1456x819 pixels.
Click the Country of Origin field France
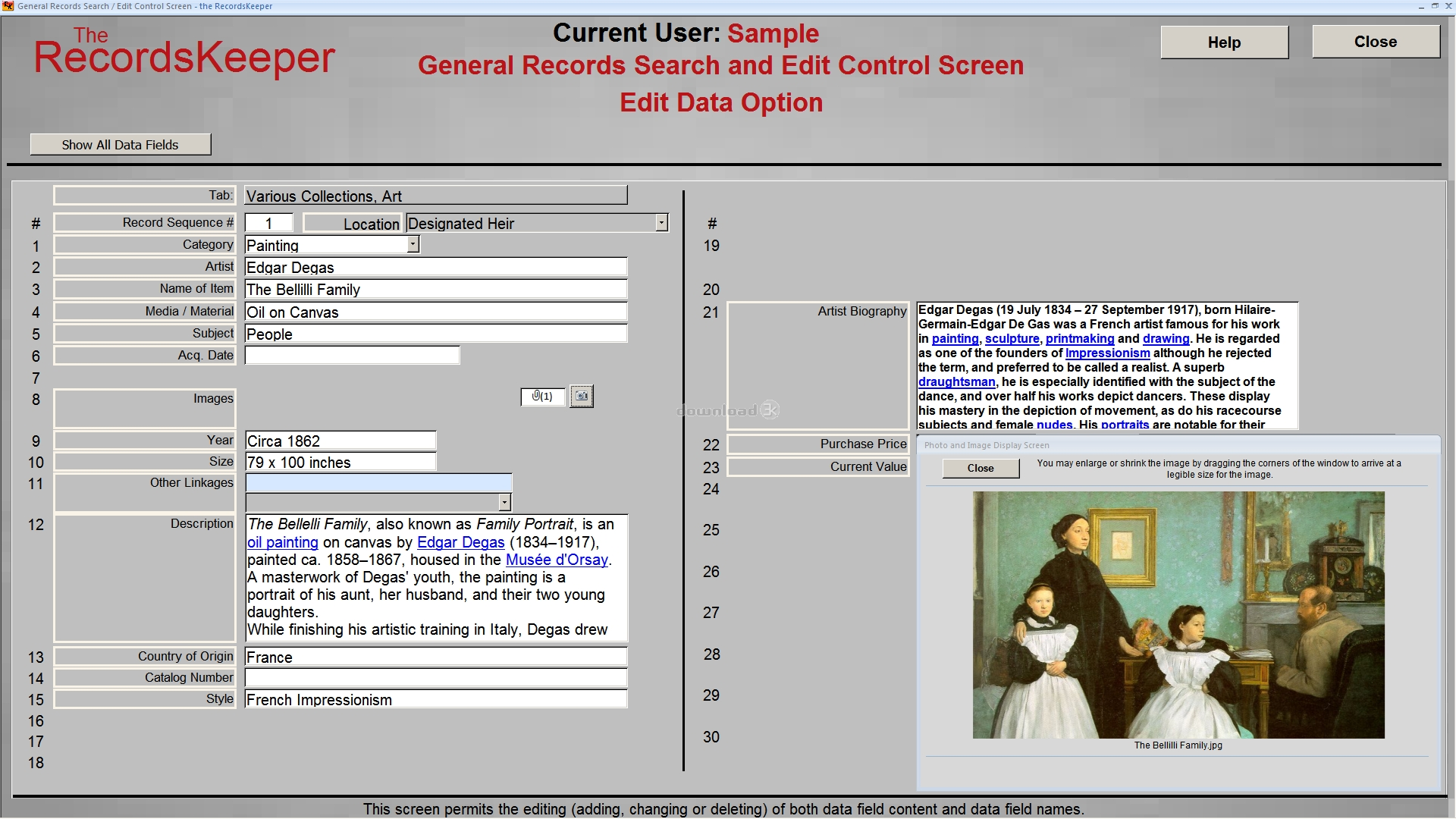[x=436, y=657]
